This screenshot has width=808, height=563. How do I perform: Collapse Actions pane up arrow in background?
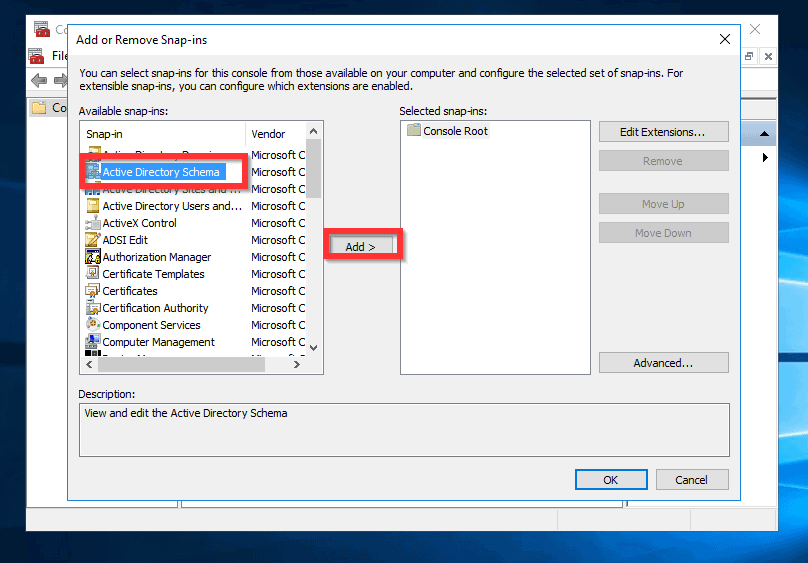tap(765, 134)
